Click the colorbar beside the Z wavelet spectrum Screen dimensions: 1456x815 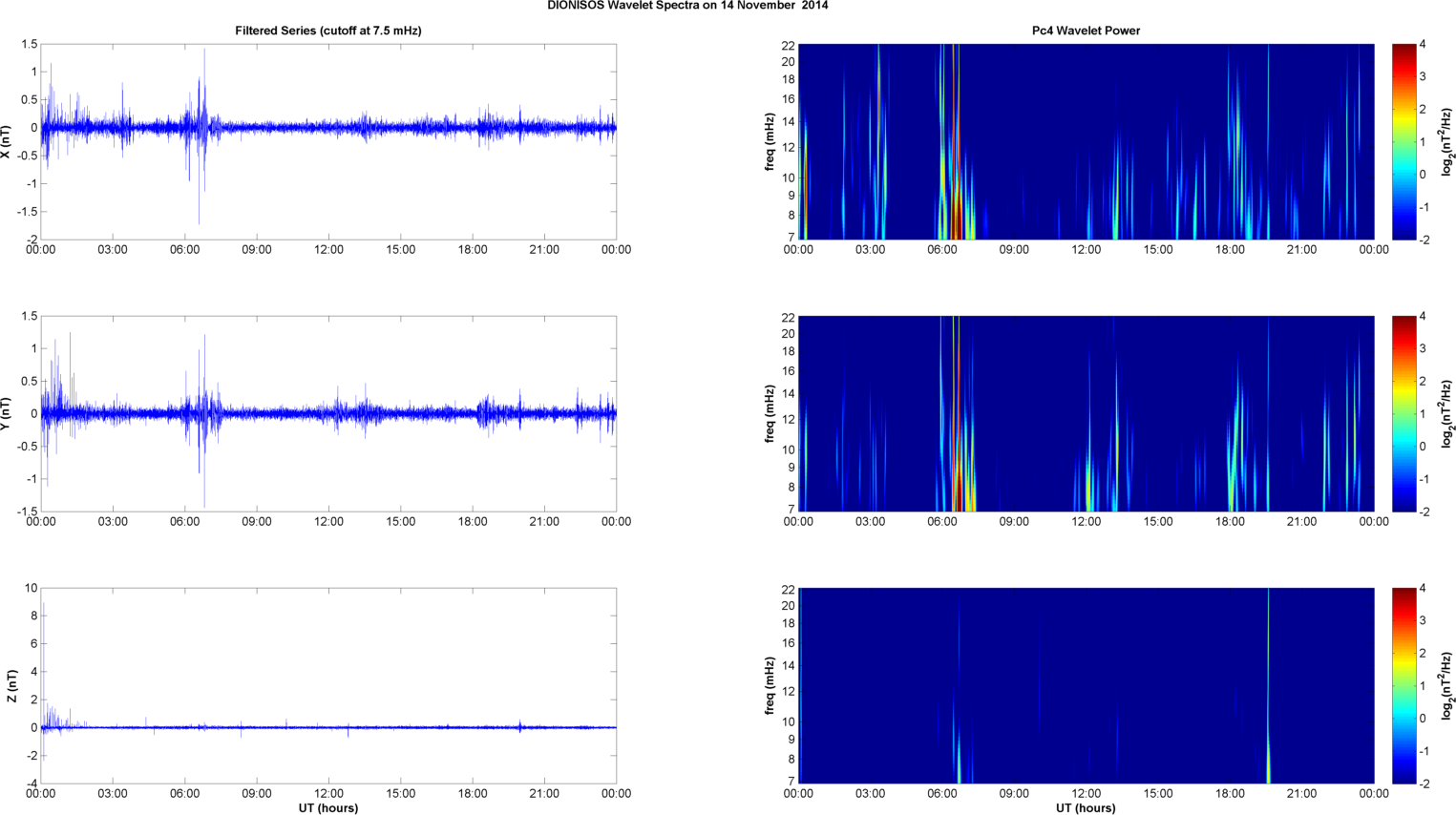[1403, 685]
